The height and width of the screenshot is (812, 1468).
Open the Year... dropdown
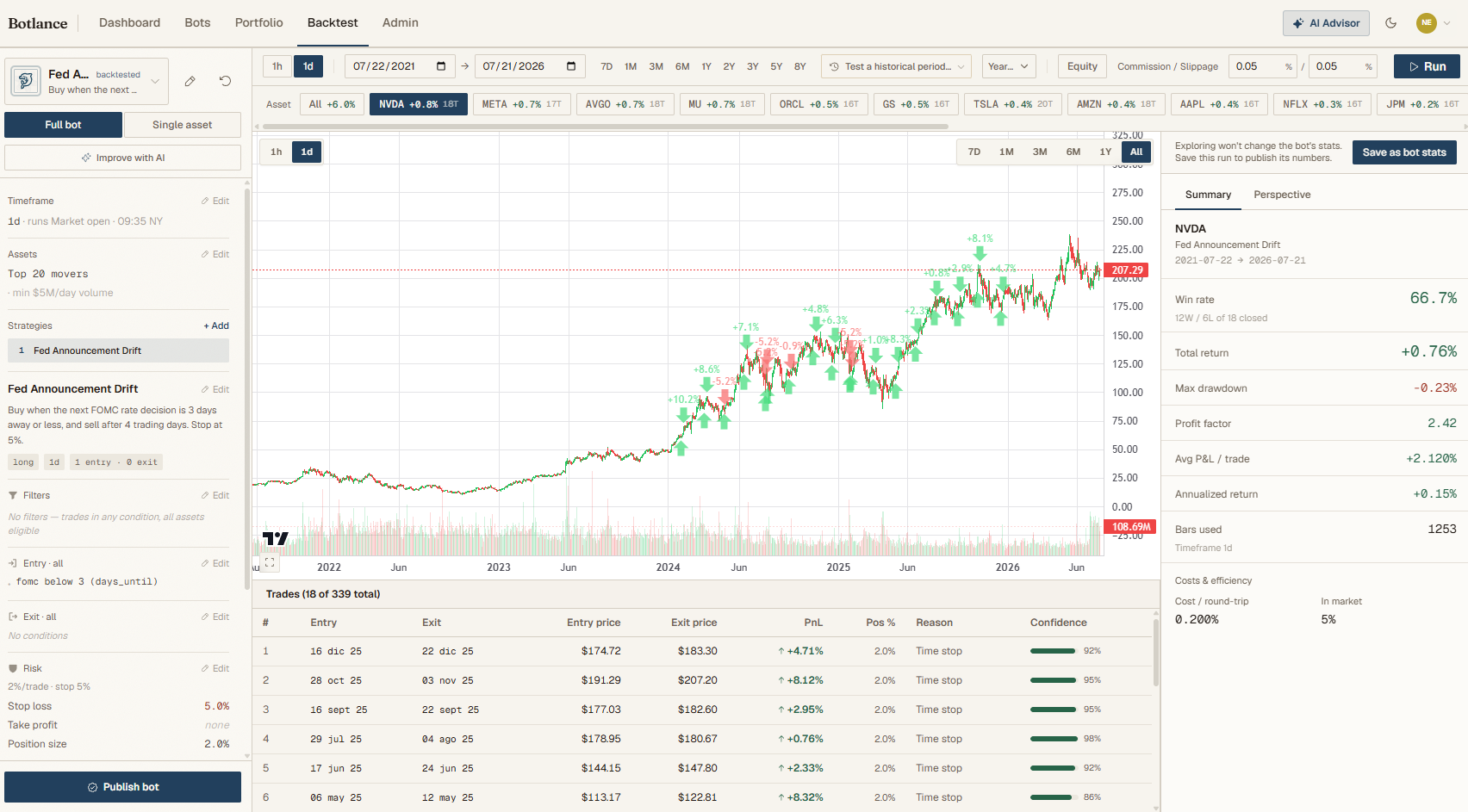[1008, 66]
